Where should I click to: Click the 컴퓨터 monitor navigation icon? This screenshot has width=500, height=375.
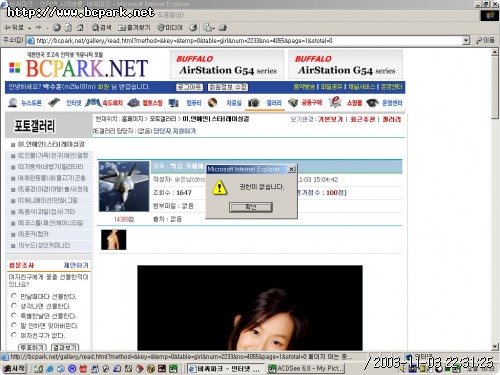click(x=174, y=103)
